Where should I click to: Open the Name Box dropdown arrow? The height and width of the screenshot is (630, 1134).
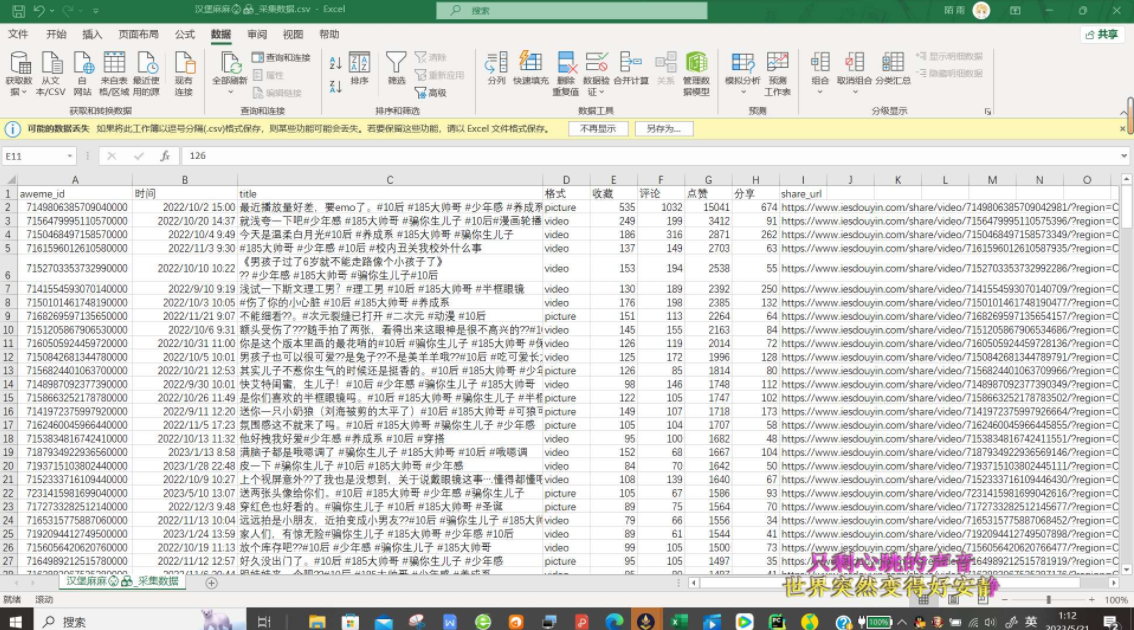[69, 156]
